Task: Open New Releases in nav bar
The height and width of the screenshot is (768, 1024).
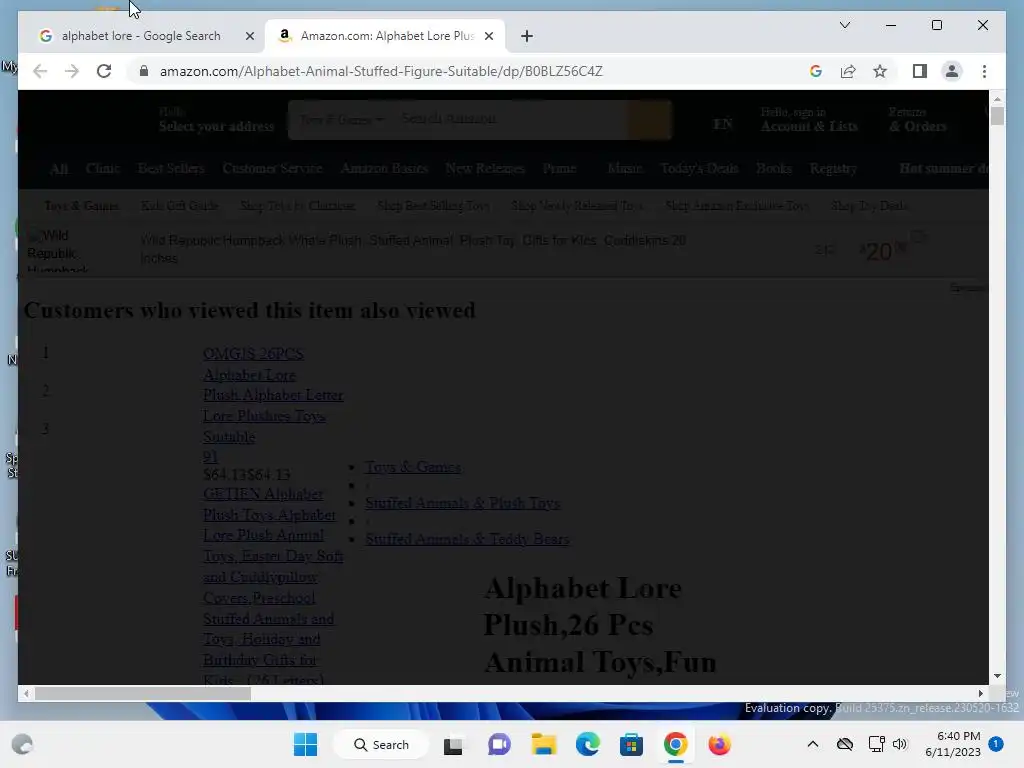Action: pyautogui.click(x=485, y=168)
